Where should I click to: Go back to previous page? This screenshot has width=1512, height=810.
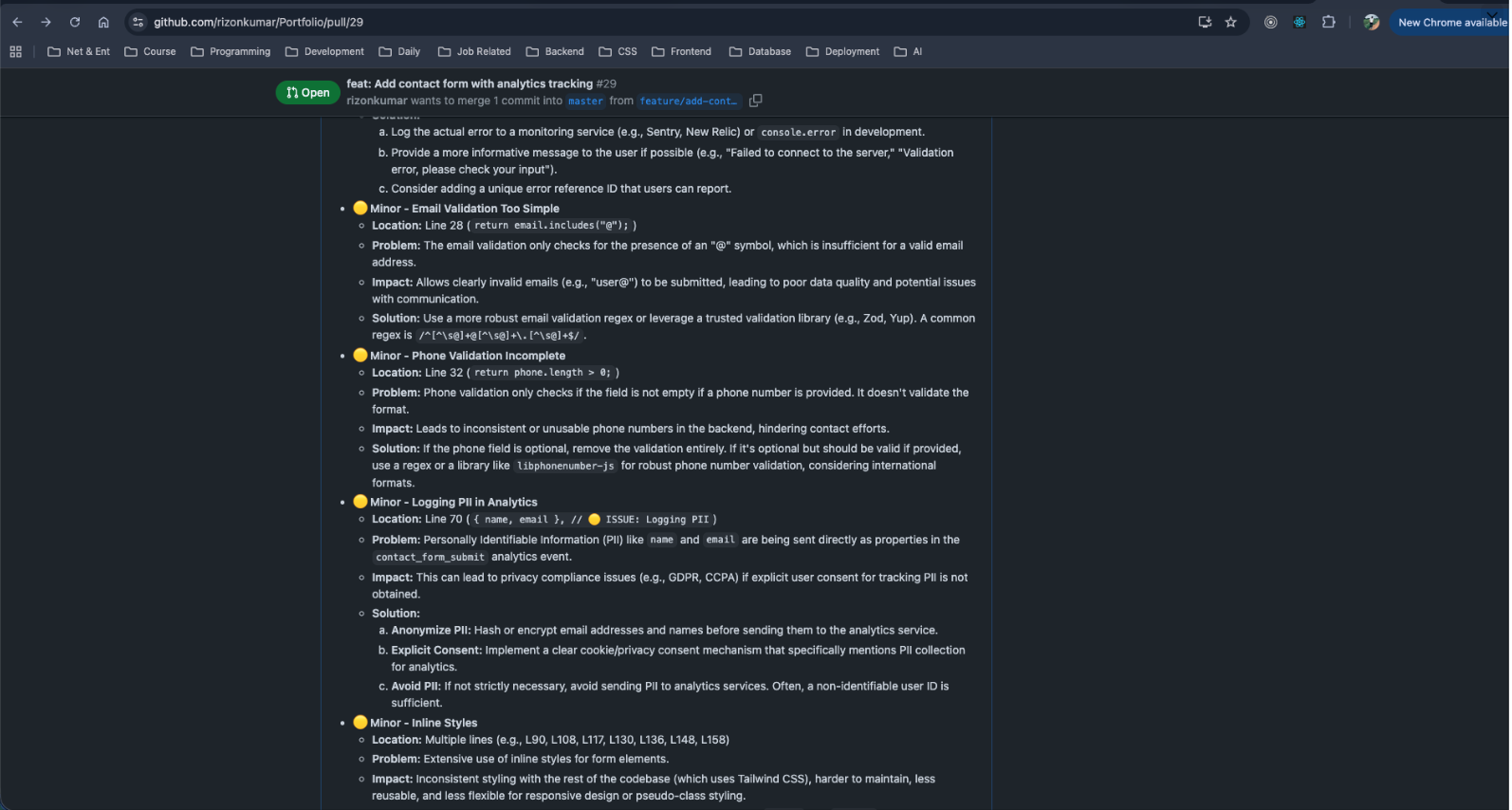[17, 22]
